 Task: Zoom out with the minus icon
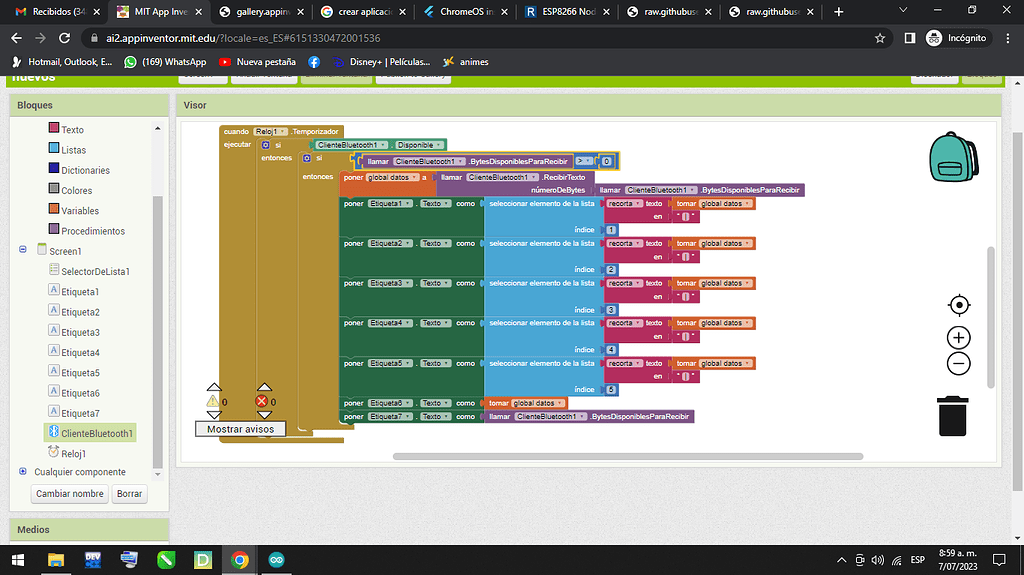[958, 363]
